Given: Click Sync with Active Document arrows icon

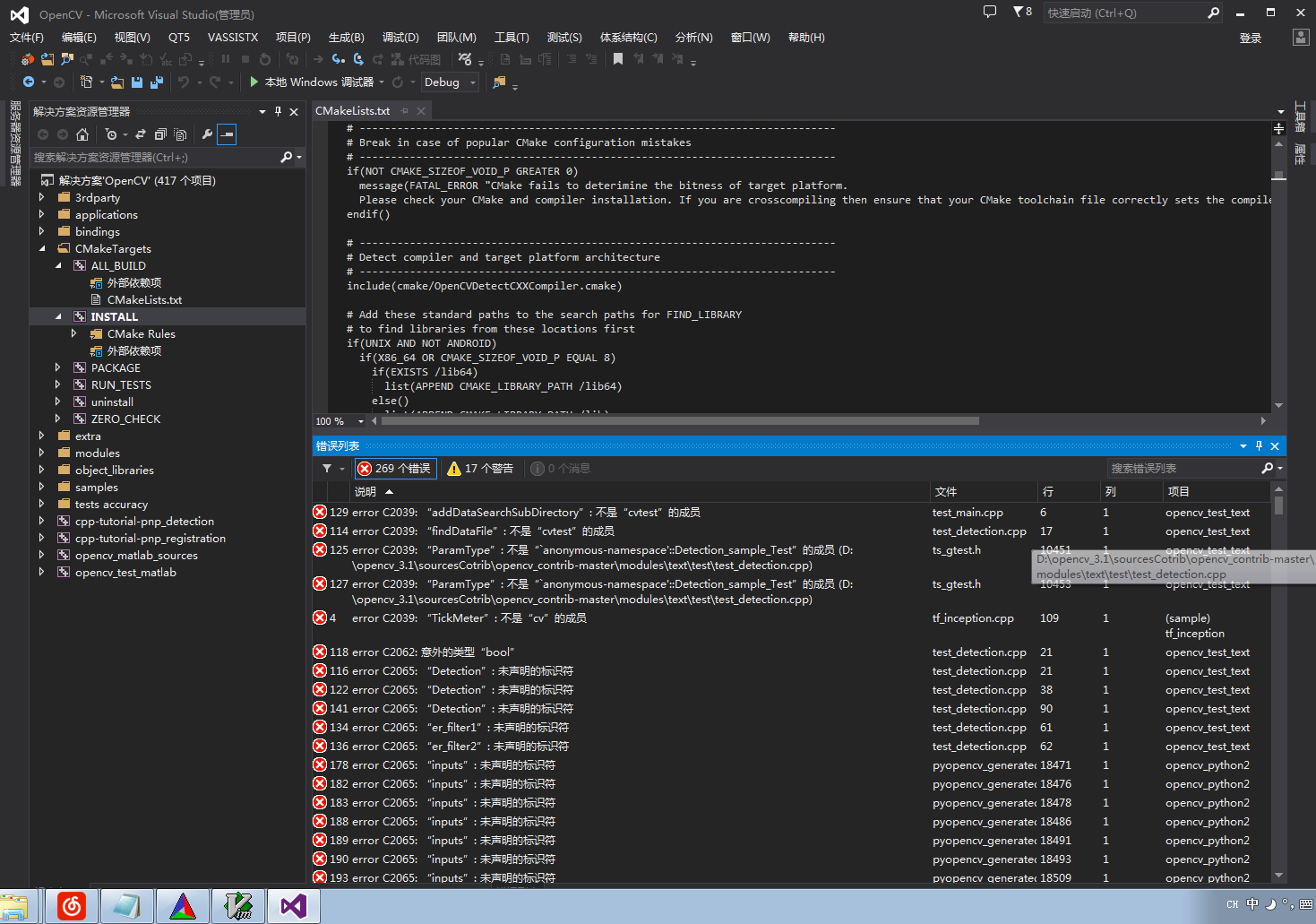Looking at the screenshot, I should pyautogui.click(x=140, y=134).
